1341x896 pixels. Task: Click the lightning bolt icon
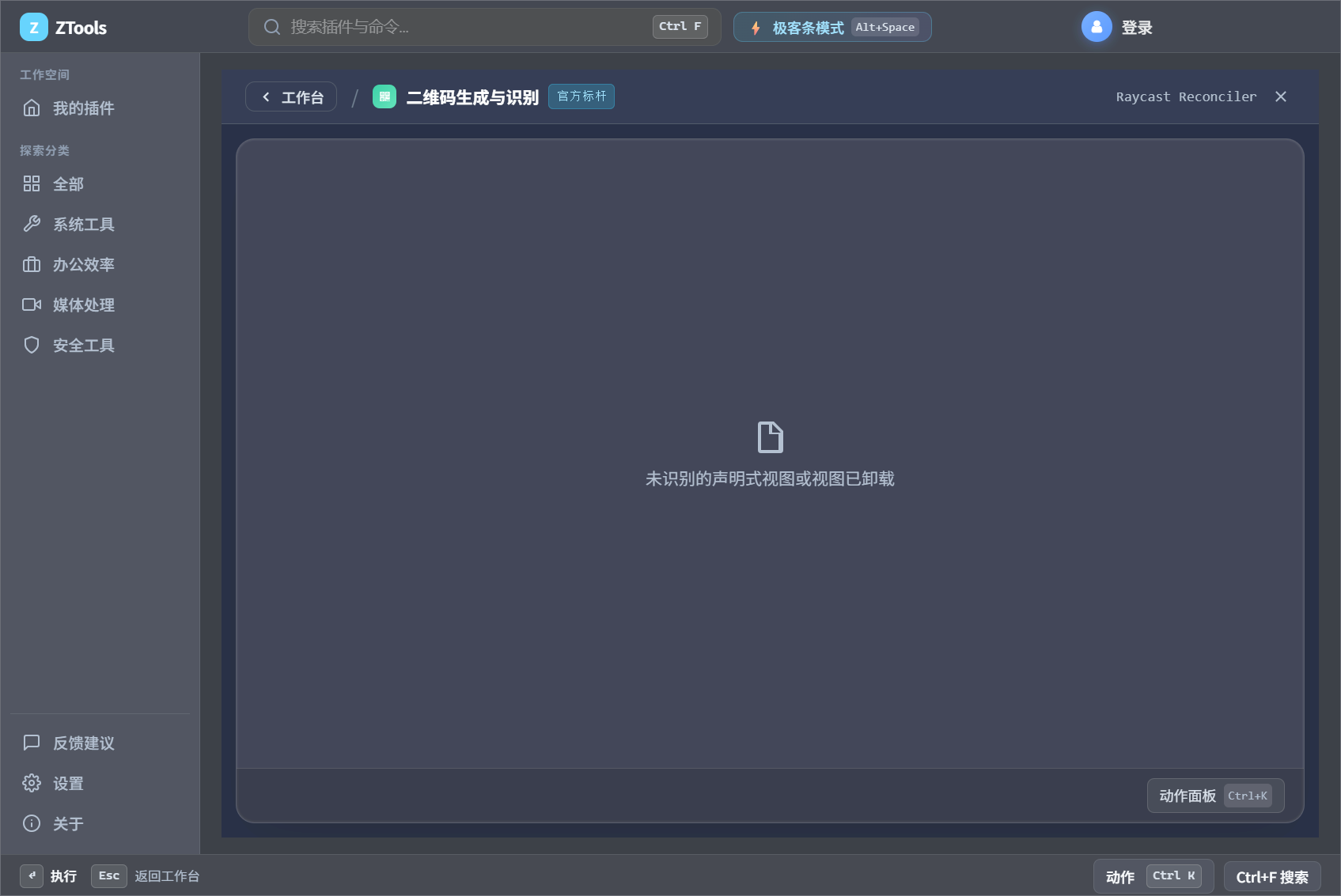tap(756, 28)
